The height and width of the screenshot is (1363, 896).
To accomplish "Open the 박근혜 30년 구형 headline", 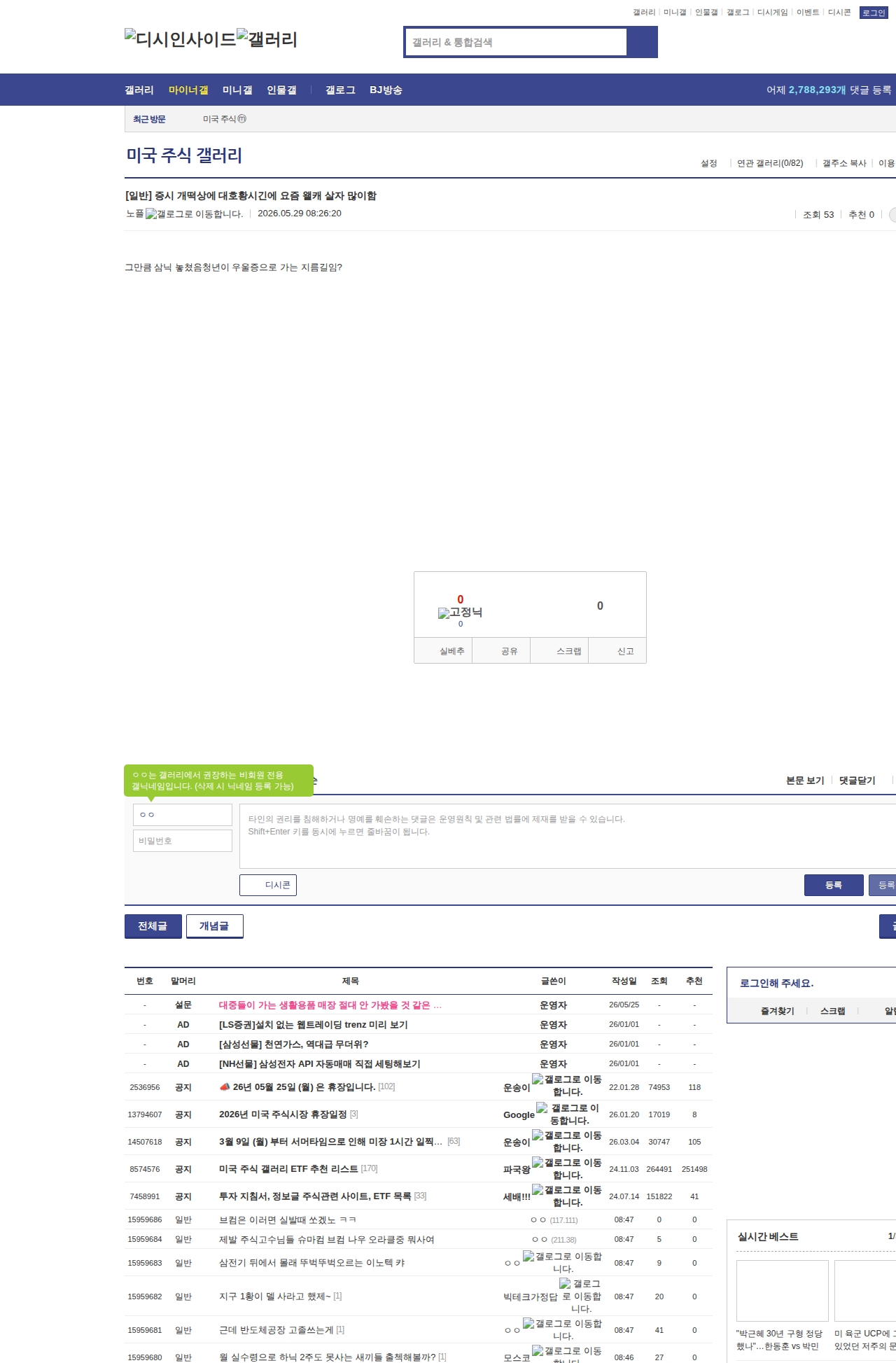I will point(779,1339).
